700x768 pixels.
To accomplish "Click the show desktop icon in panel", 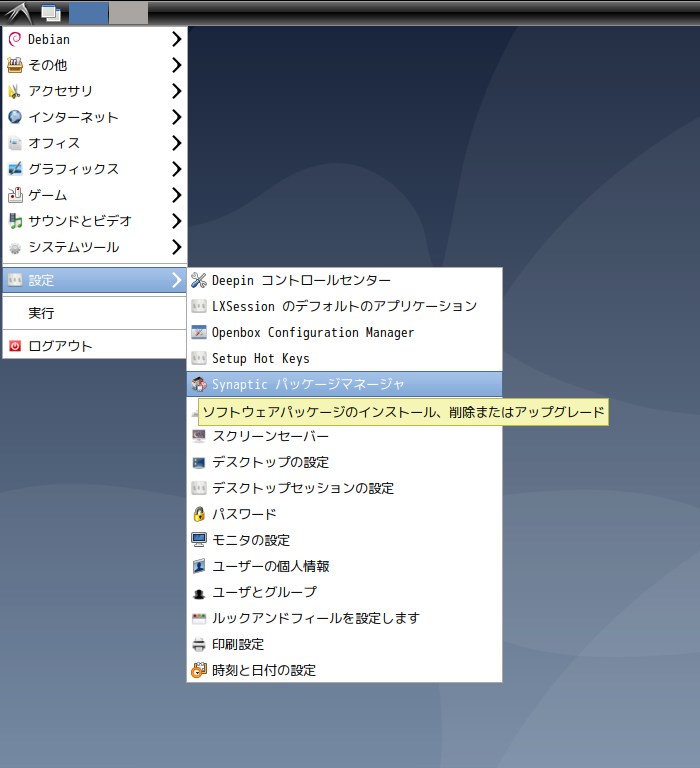I will (x=50, y=13).
